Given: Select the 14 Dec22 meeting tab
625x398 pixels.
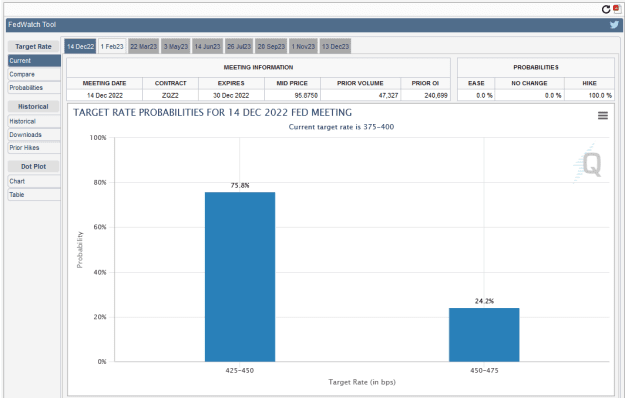Looking at the screenshot, I should (x=81, y=46).
